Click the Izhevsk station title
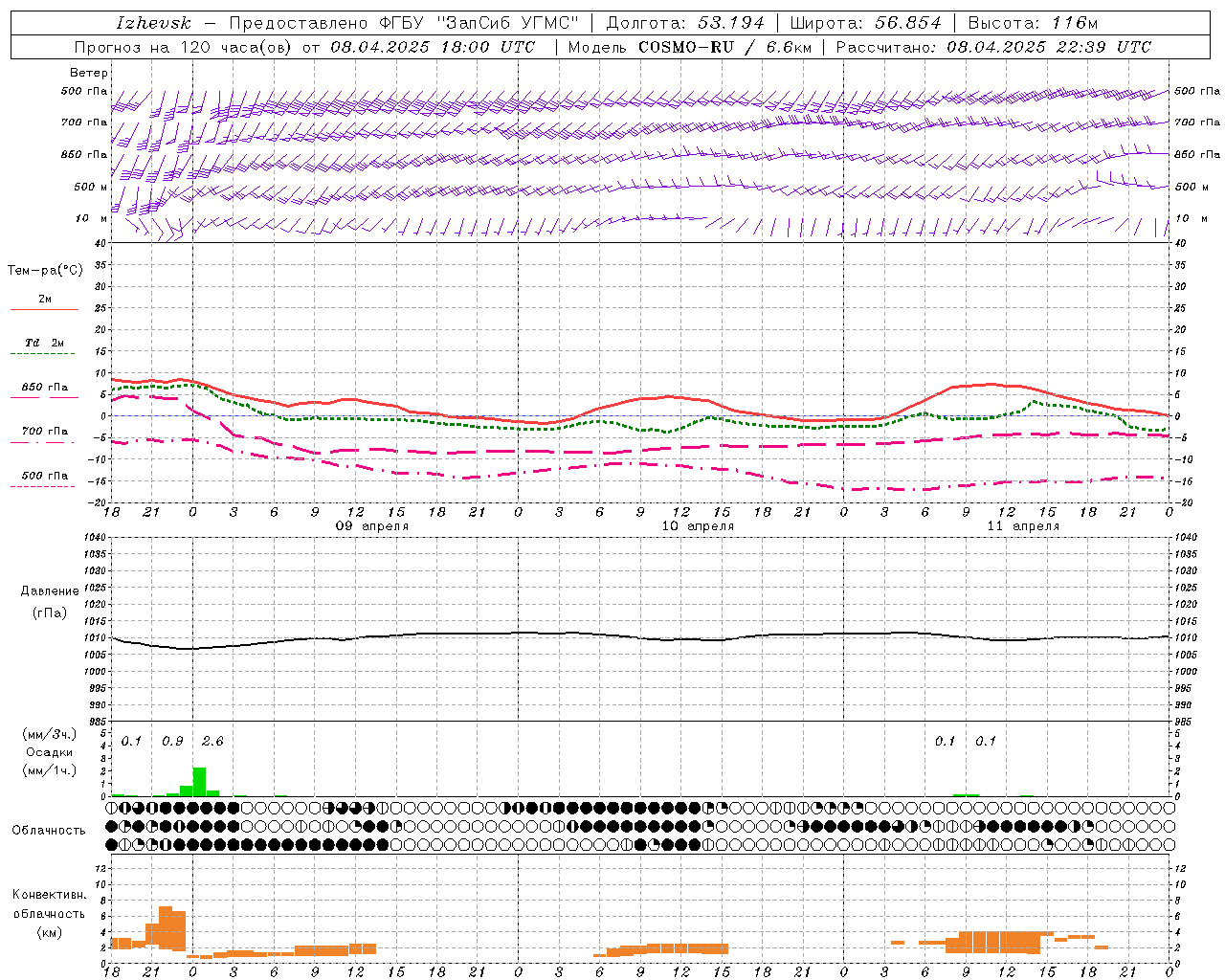This screenshot has height=980, width=1225. 153,23
